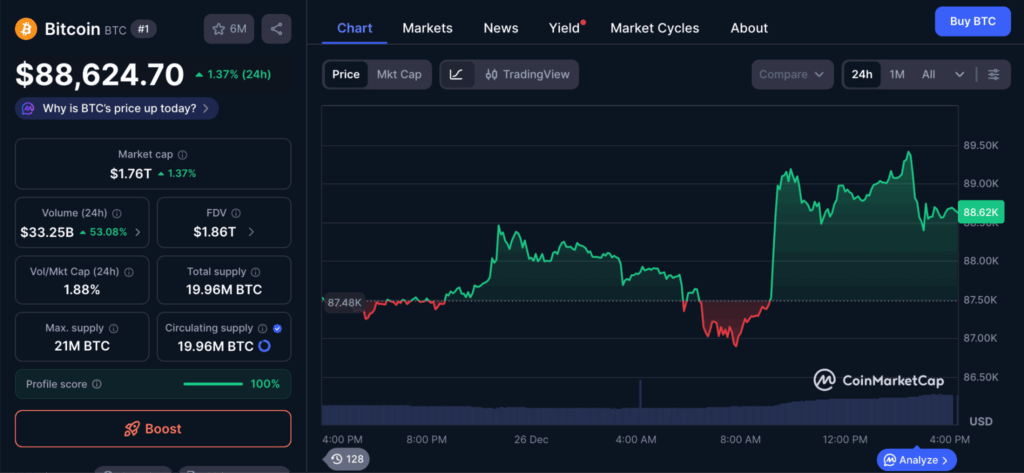Click the Circulating supply verified badge
The height and width of the screenshot is (473, 1024).
point(277,328)
